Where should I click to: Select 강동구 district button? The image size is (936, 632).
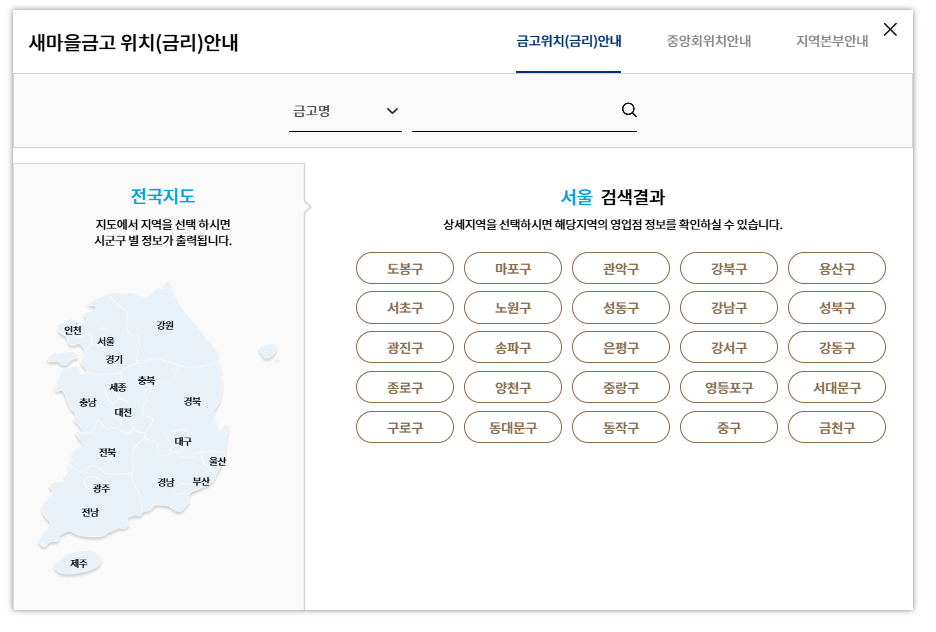coord(837,347)
